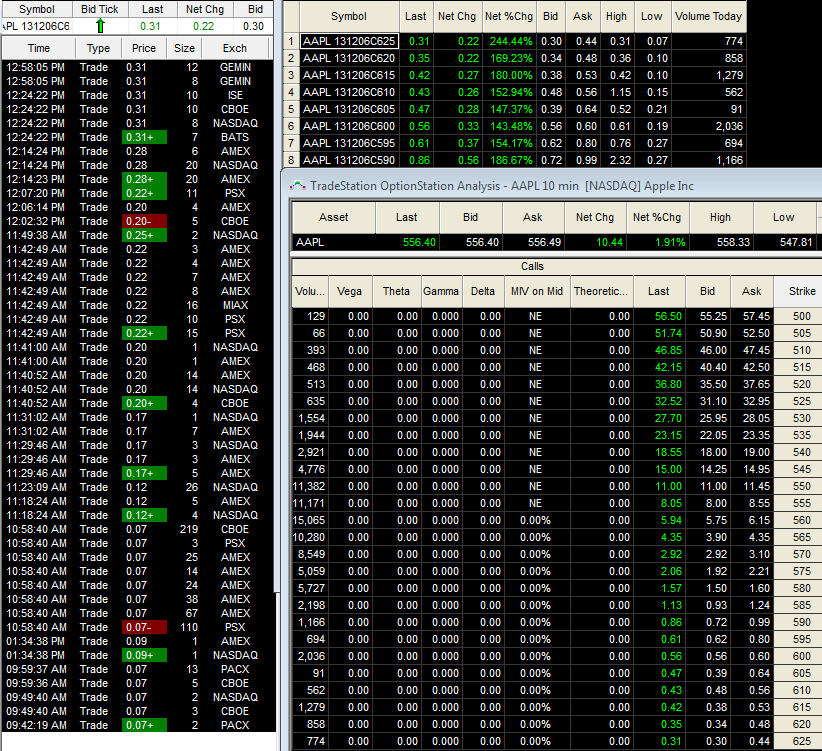The width and height of the screenshot is (822, 751).
Task: Click the 219 size CBOE trade row
Action: click(138, 529)
